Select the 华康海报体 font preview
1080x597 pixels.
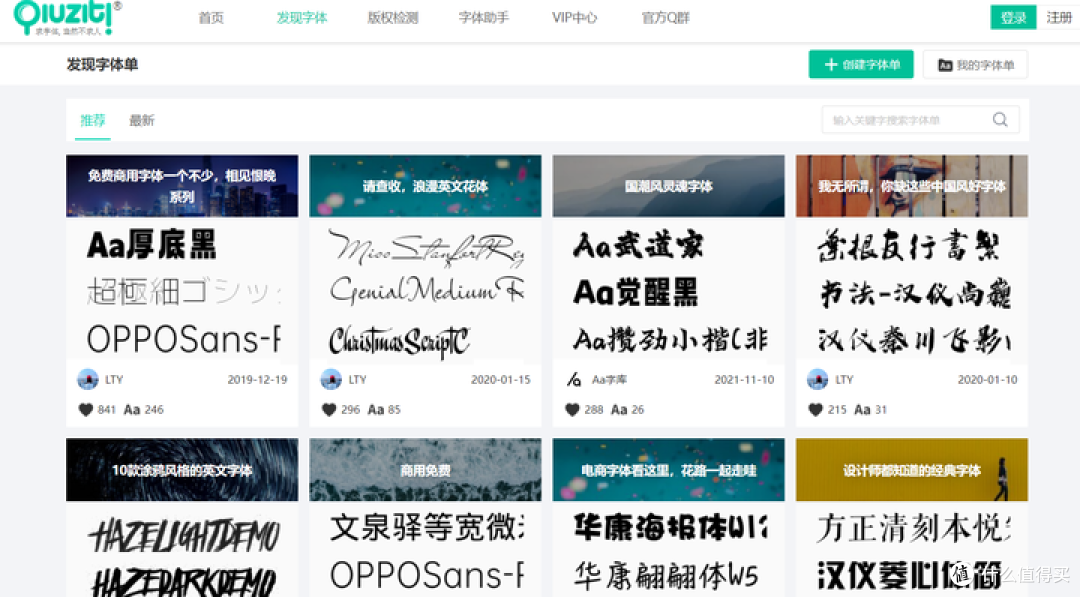669,527
